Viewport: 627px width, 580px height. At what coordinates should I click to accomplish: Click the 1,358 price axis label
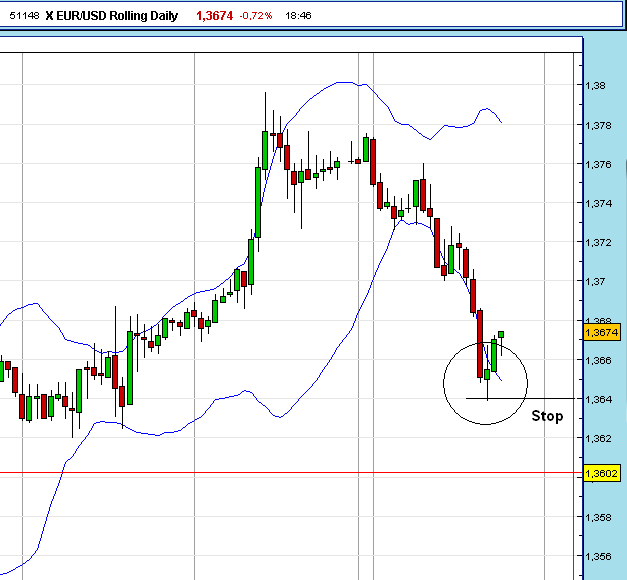598,517
